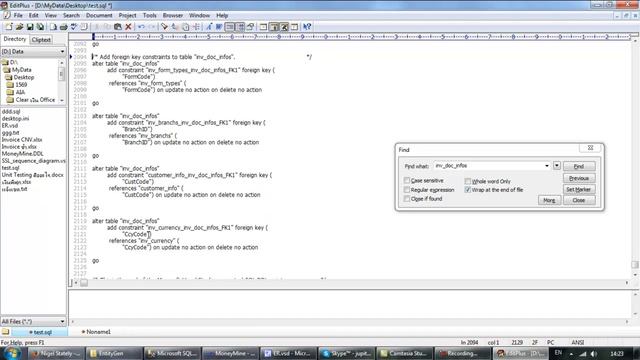Open the drive selector showing [D:] Data

(33, 51)
